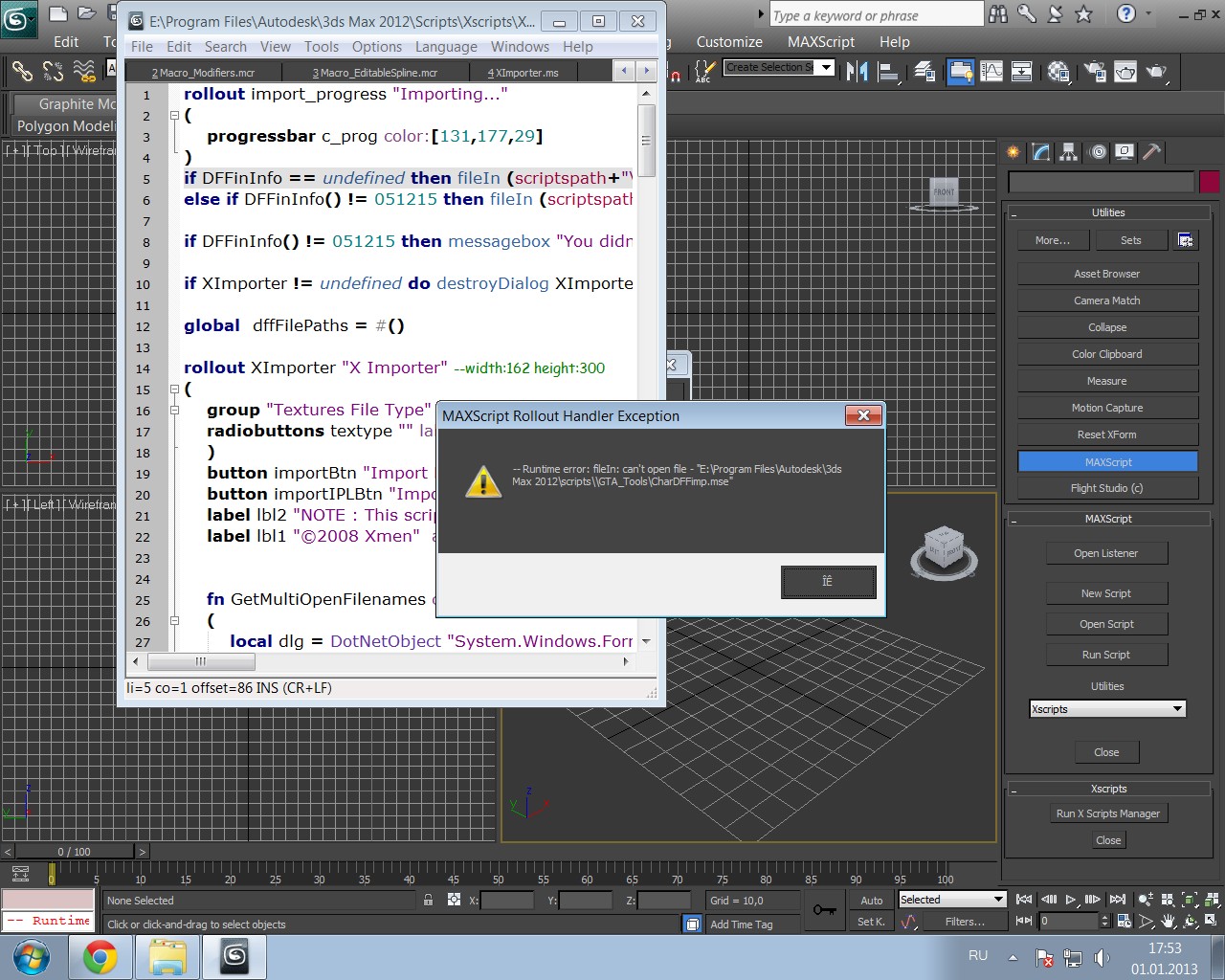The height and width of the screenshot is (980, 1225).
Task: Click the Run Script button
Action: pyautogui.click(x=1106, y=655)
